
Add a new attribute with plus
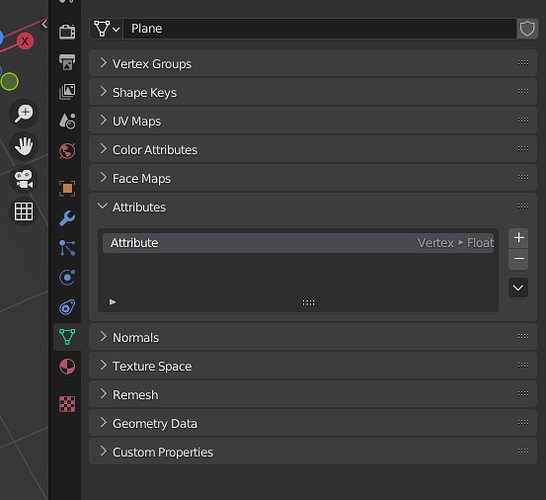pos(518,238)
